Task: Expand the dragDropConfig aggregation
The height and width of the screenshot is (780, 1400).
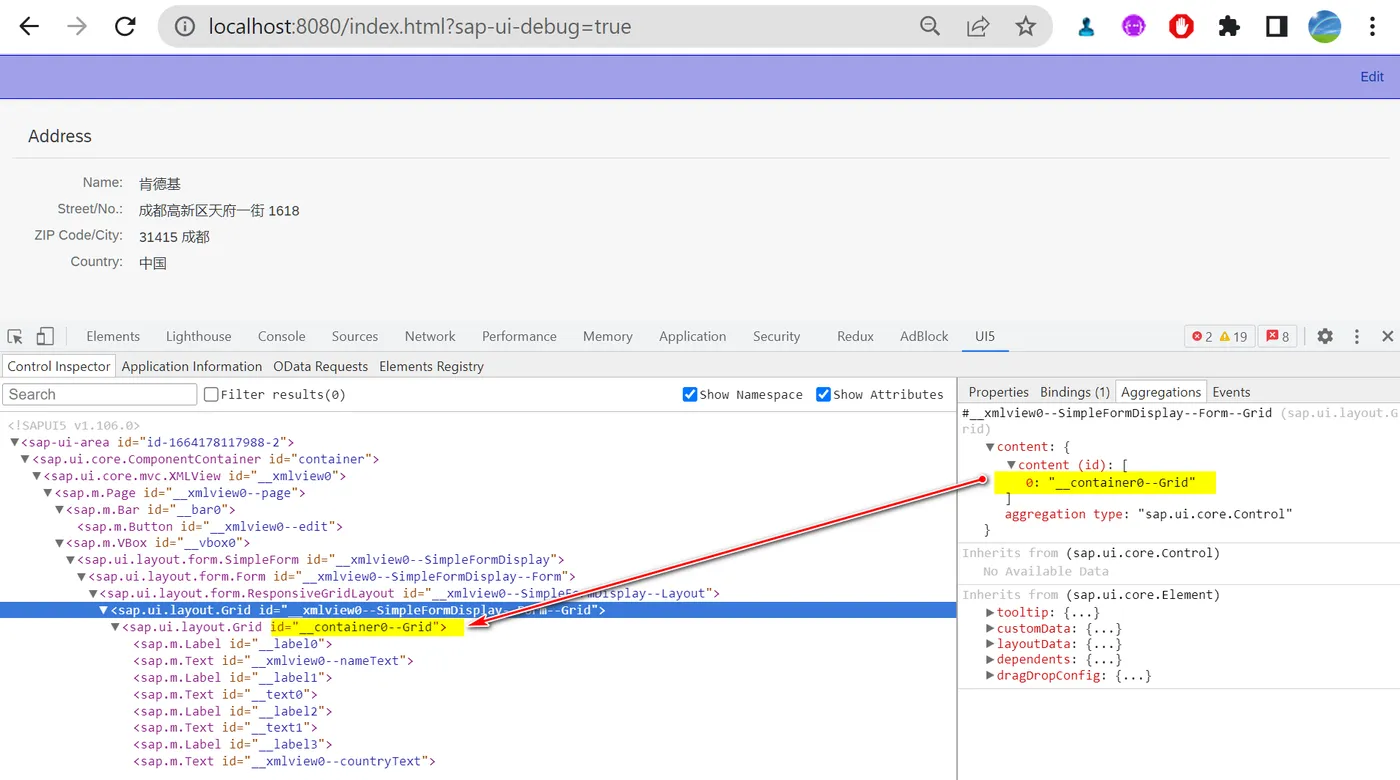Action: click(x=990, y=676)
